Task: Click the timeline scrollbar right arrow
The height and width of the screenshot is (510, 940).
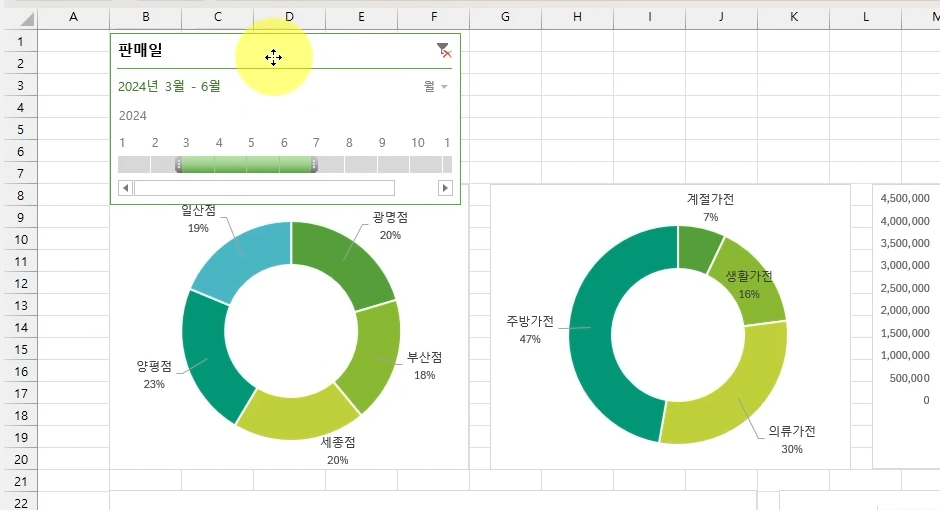Action: [x=445, y=188]
